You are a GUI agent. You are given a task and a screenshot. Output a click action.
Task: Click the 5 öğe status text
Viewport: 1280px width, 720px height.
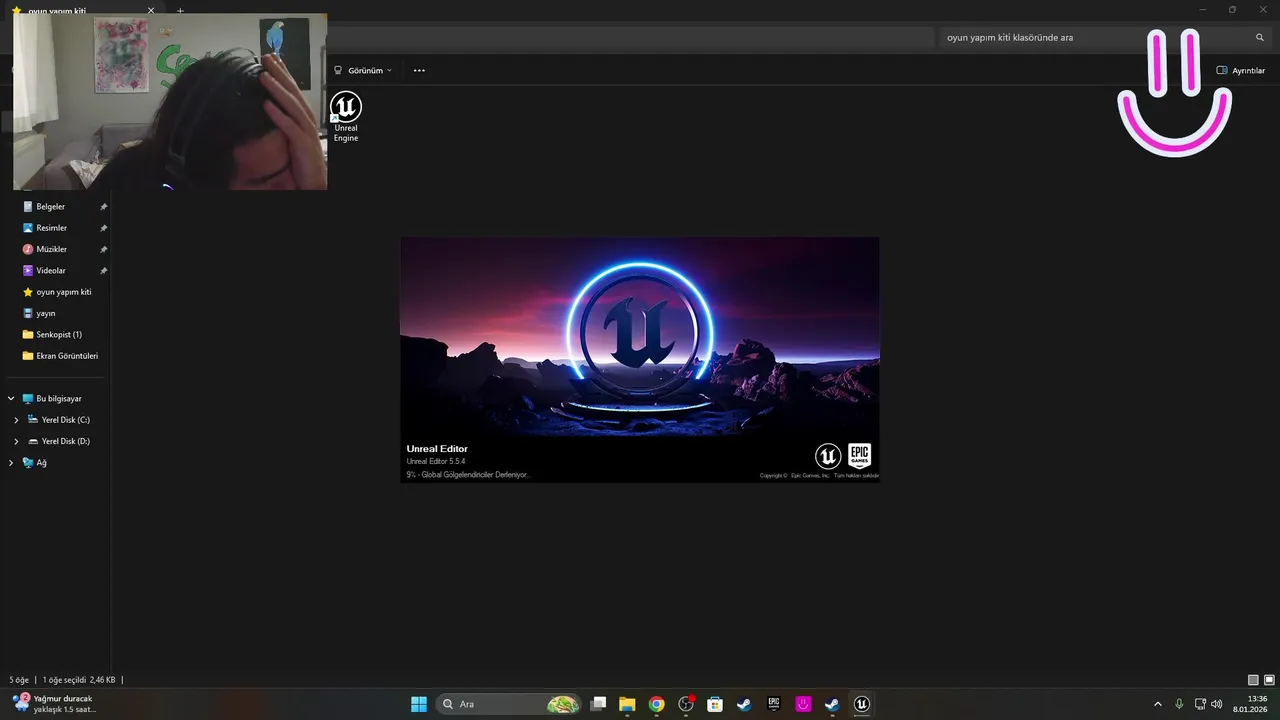pyautogui.click(x=19, y=679)
